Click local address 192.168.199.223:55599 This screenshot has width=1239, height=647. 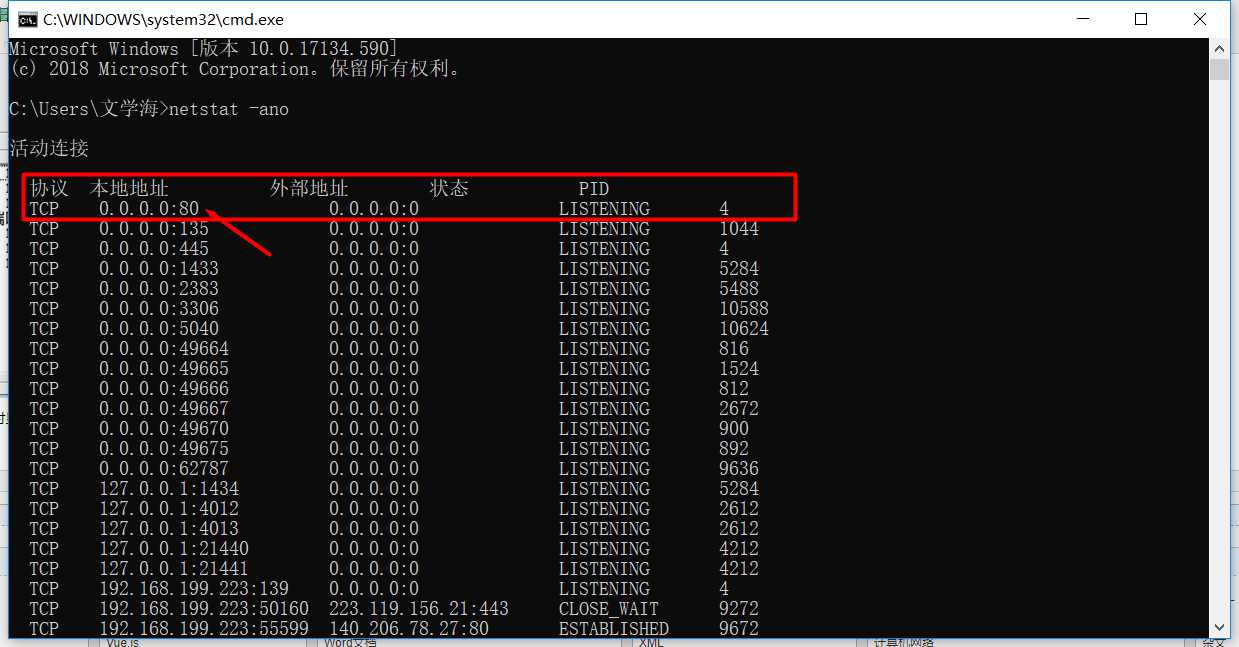tap(204, 629)
